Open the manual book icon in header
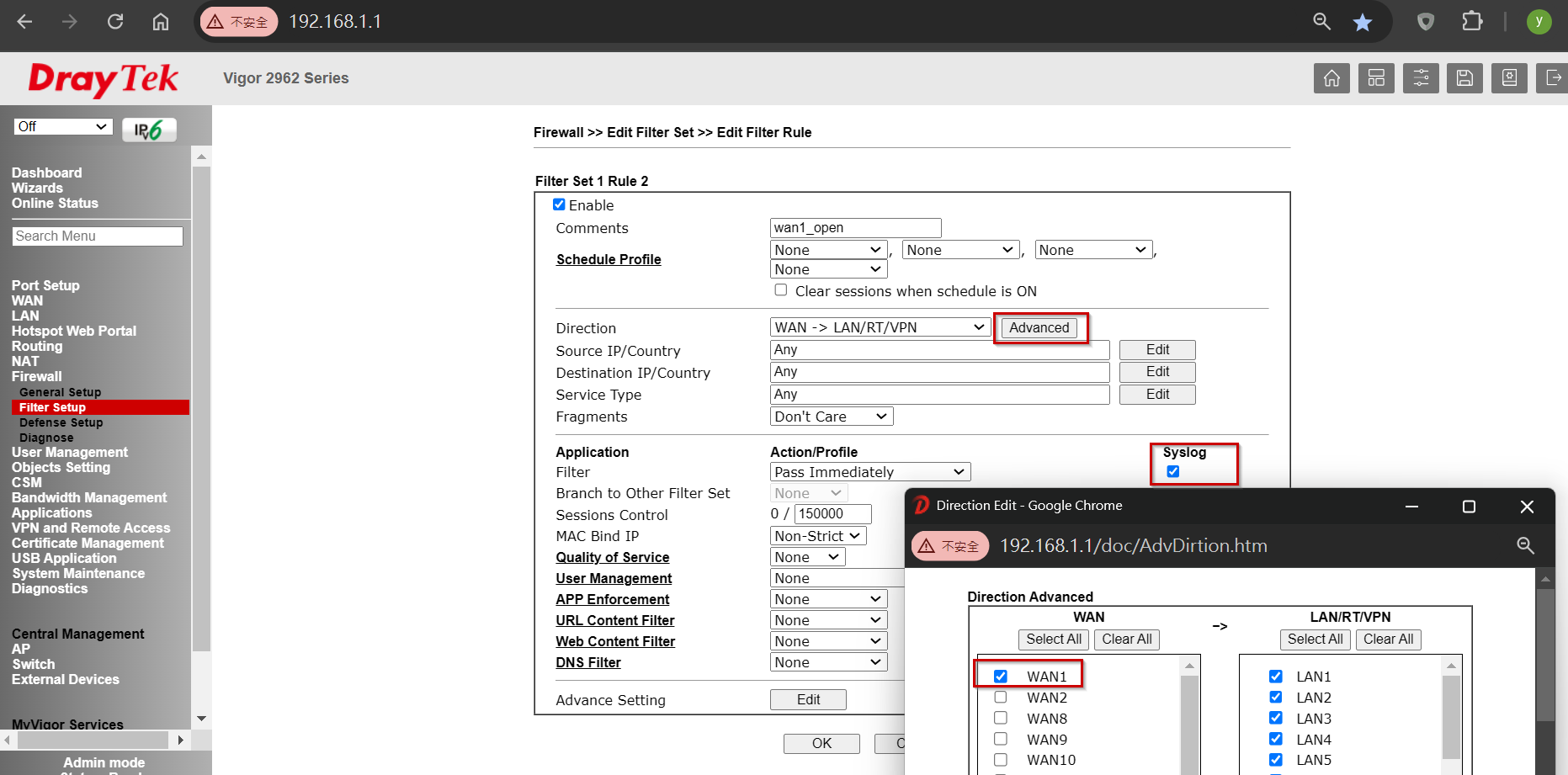Image resolution: width=1568 pixels, height=775 pixels. [x=1509, y=78]
